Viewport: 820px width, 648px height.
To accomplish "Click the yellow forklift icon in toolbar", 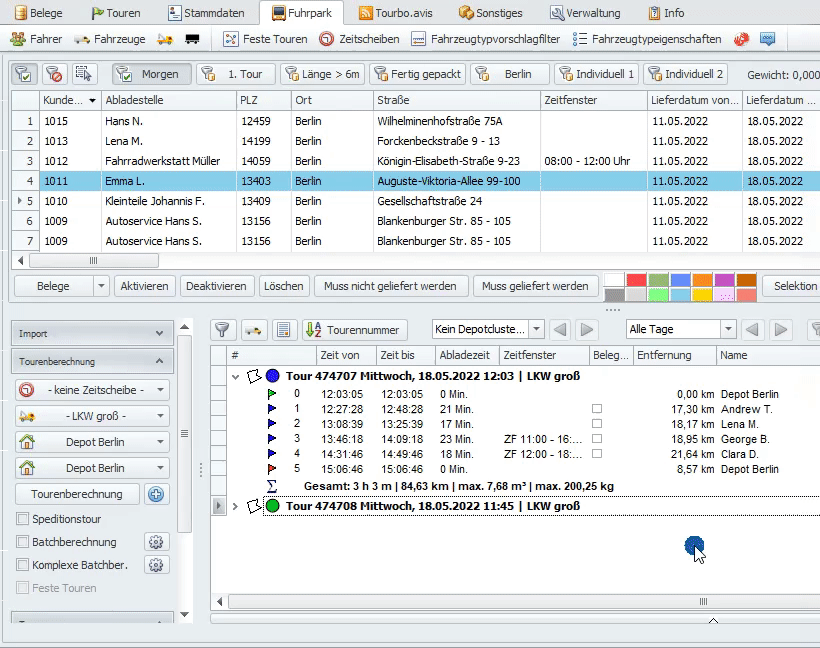I will coord(165,39).
